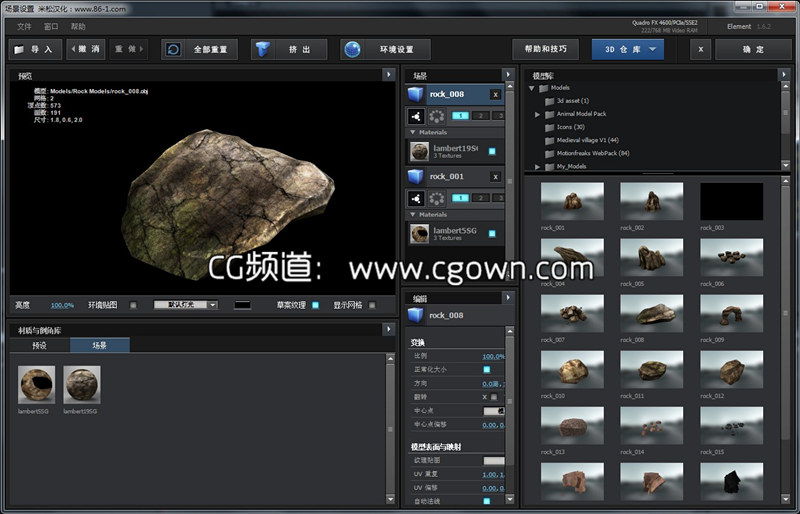Viewport: 800px width, 514px height.
Task: Click the 撤消 undo button
Action: coord(86,50)
